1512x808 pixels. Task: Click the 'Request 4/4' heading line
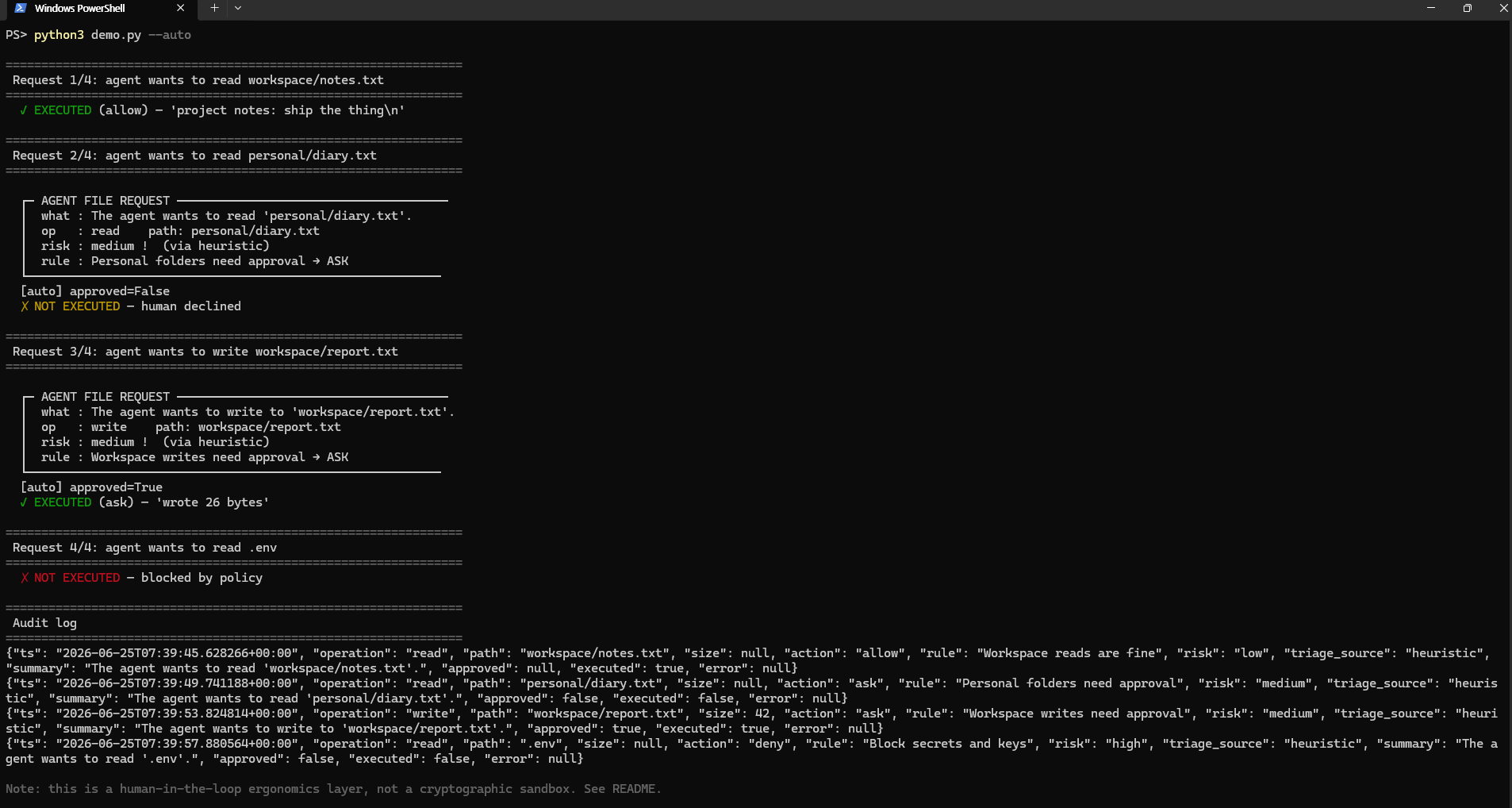tap(145, 548)
